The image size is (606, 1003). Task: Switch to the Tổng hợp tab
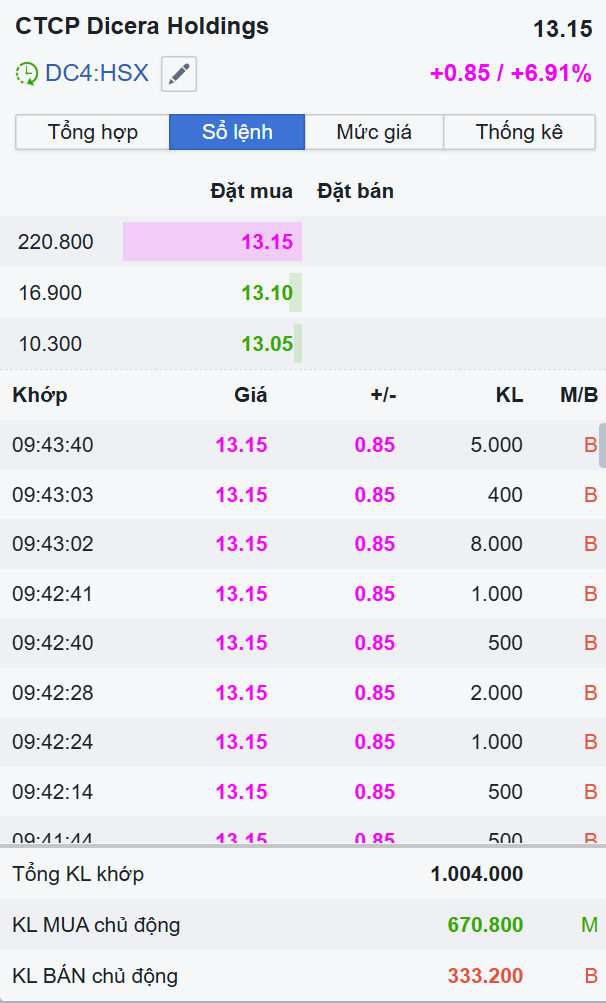(x=93, y=132)
